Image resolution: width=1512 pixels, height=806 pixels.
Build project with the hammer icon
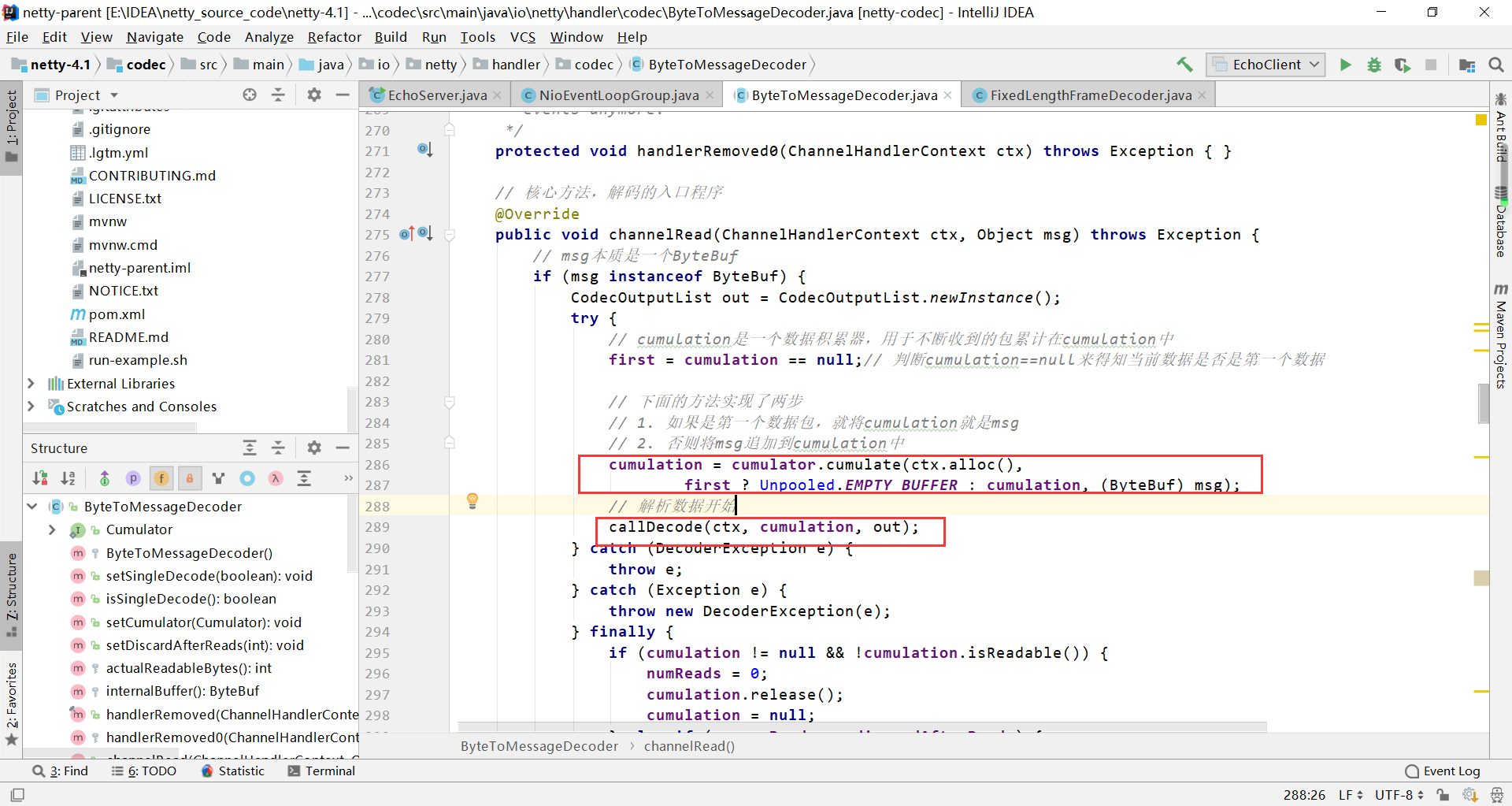click(x=1184, y=65)
